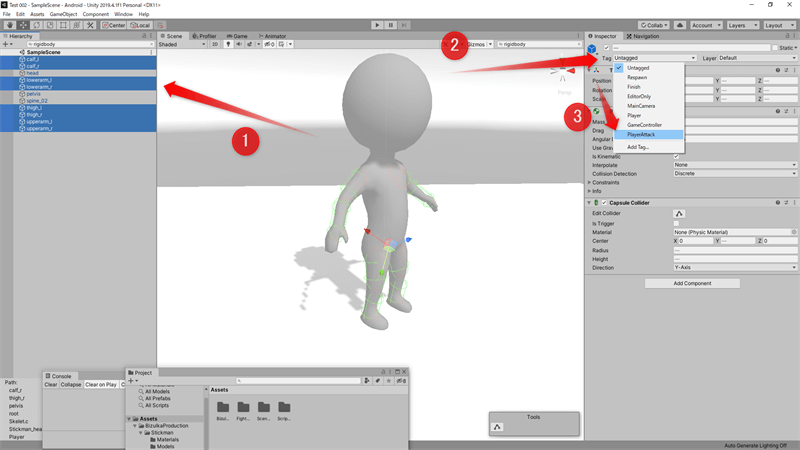Click the Add Component button
This screenshot has width=800, height=450.
click(x=692, y=283)
